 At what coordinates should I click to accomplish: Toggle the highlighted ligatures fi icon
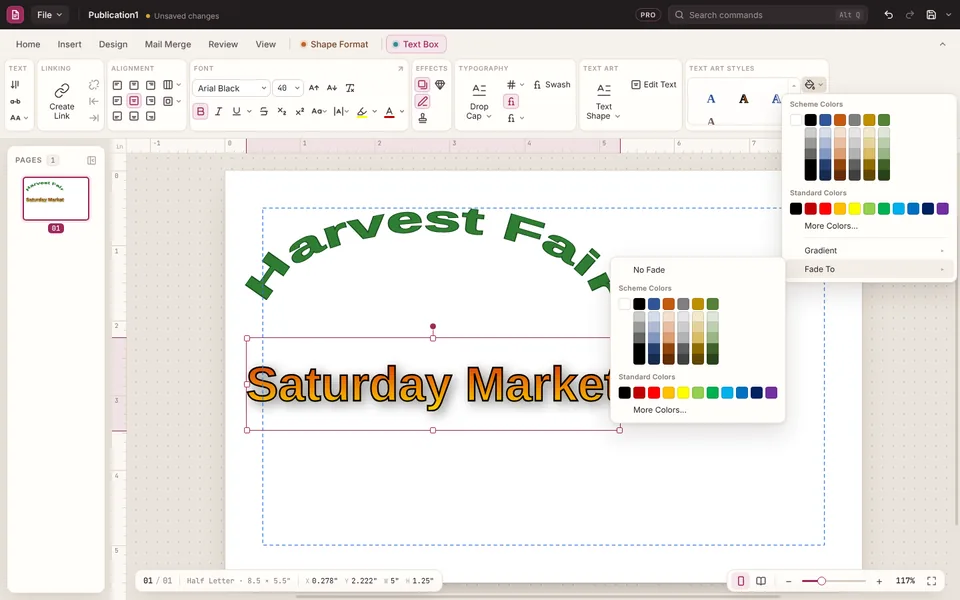pyautogui.click(x=511, y=102)
